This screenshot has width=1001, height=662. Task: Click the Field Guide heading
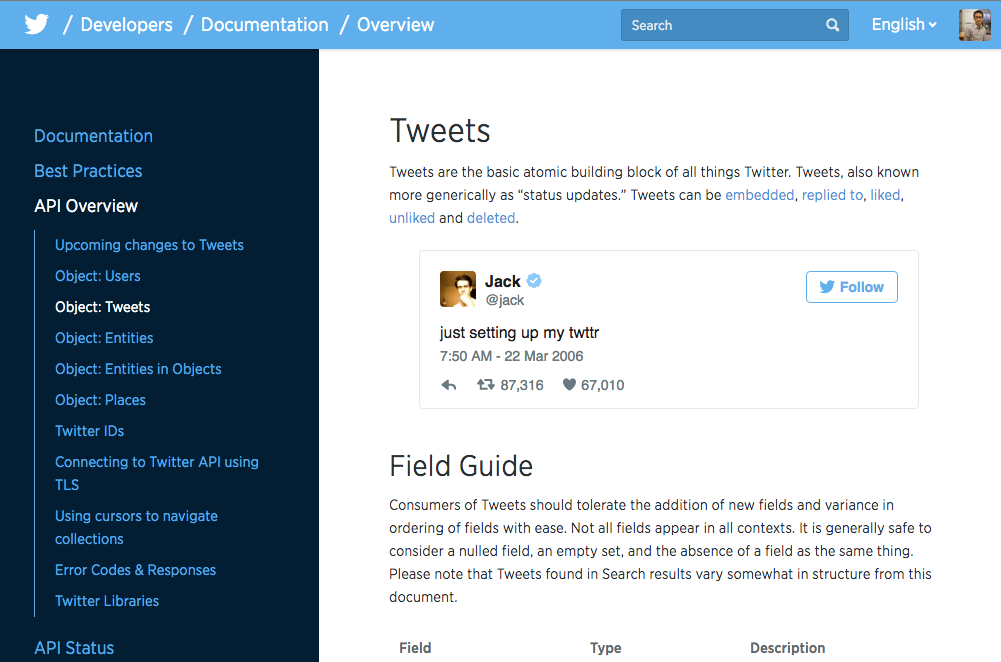461,466
